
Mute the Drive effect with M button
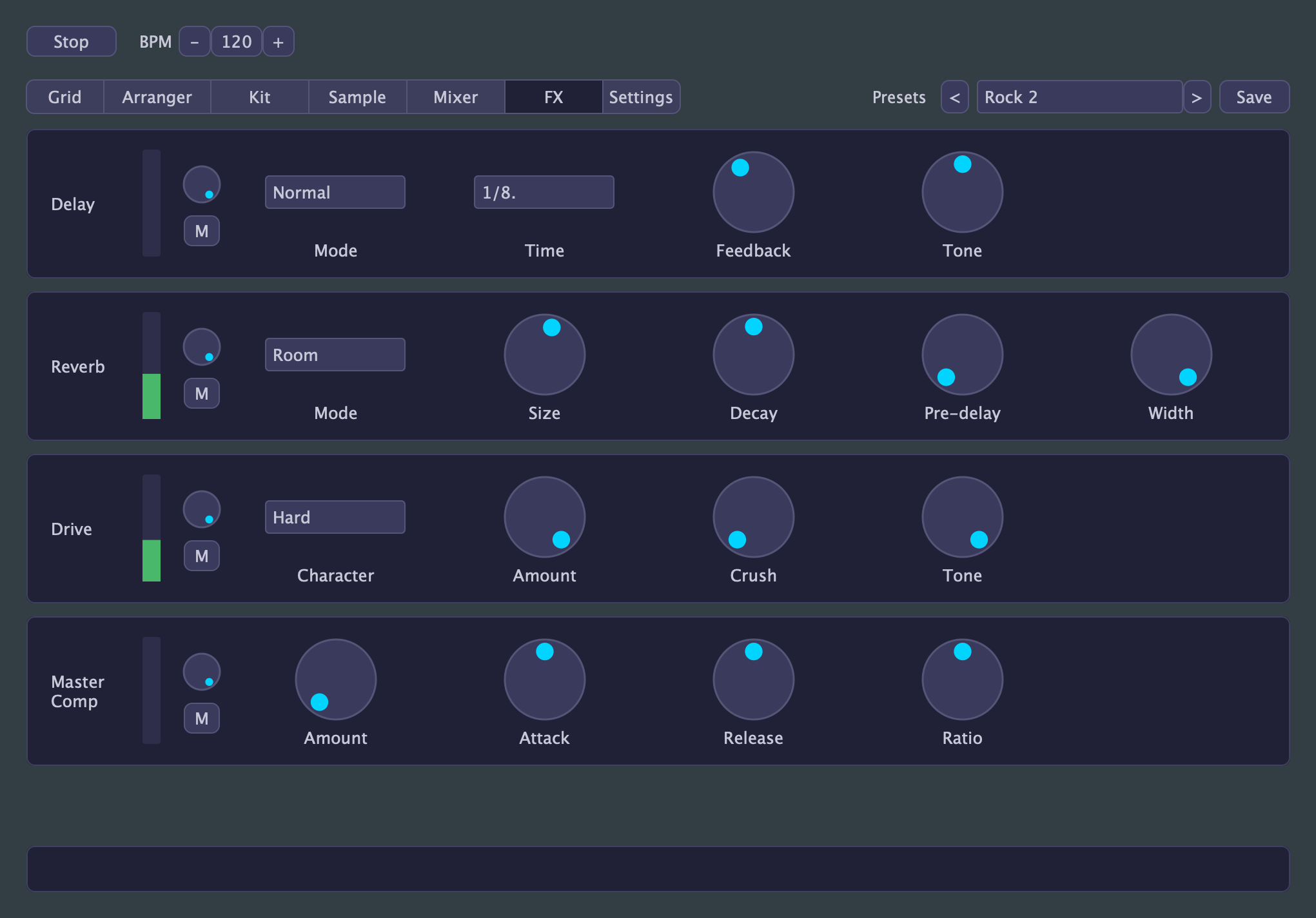[x=202, y=556]
